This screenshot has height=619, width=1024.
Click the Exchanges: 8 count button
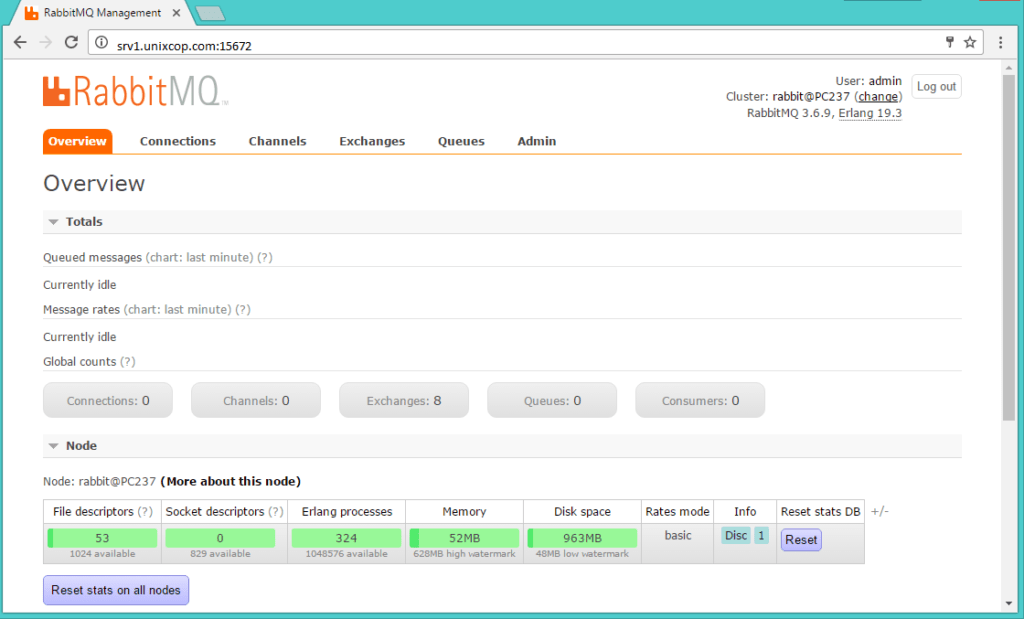404,400
